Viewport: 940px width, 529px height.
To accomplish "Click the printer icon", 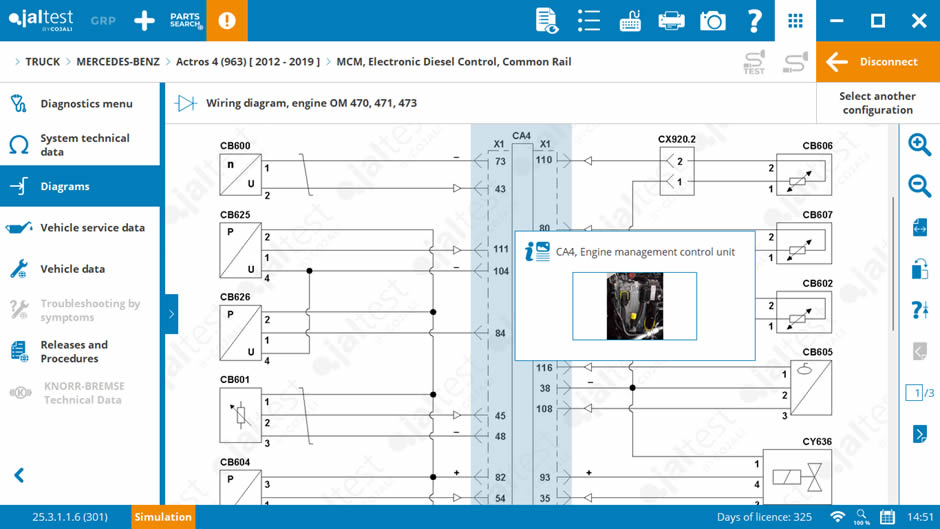I will pos(671,20).
